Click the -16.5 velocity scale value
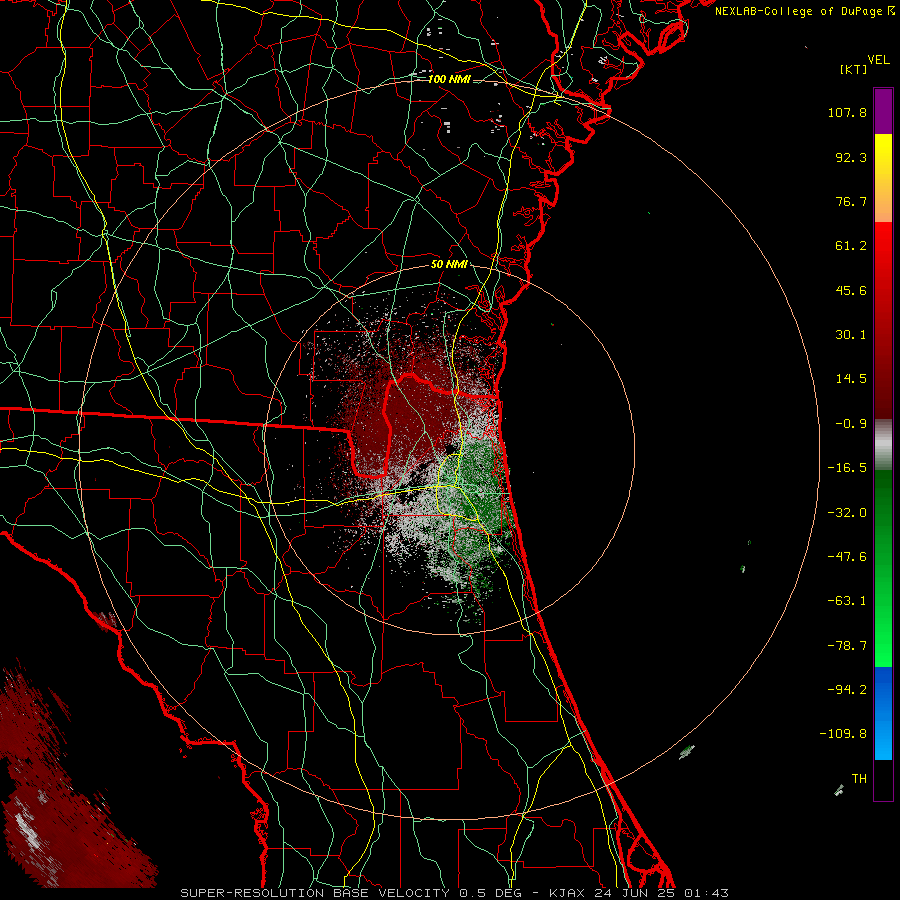900x900 pixels. (x=847, y=468)
